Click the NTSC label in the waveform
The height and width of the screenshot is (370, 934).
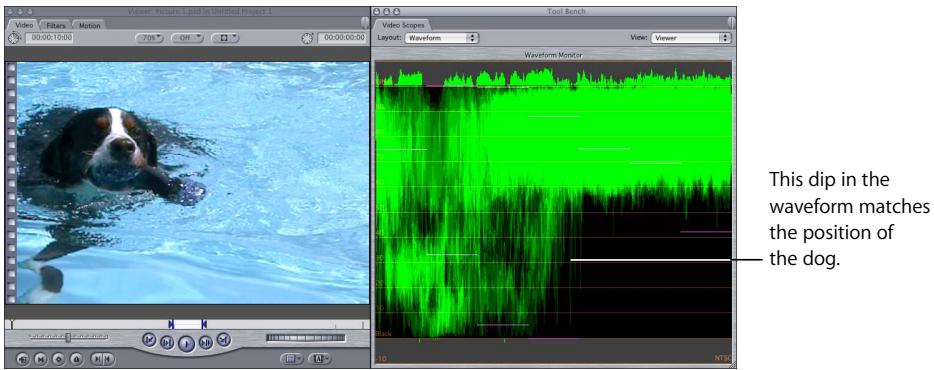coord(722,358)
